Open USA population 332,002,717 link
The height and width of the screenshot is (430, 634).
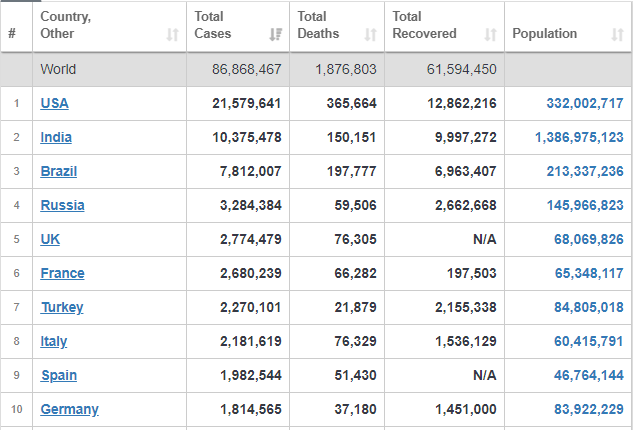(585, 103)
